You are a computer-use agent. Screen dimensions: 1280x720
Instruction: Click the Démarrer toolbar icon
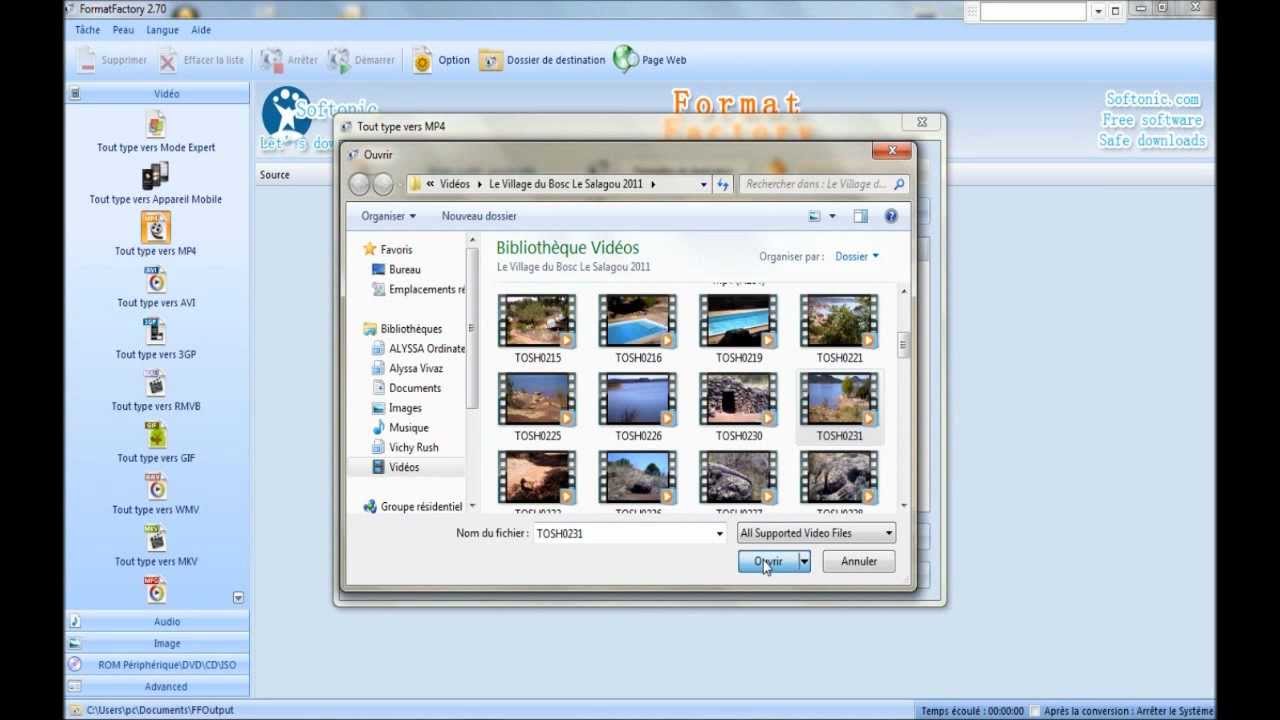[339, 60]
